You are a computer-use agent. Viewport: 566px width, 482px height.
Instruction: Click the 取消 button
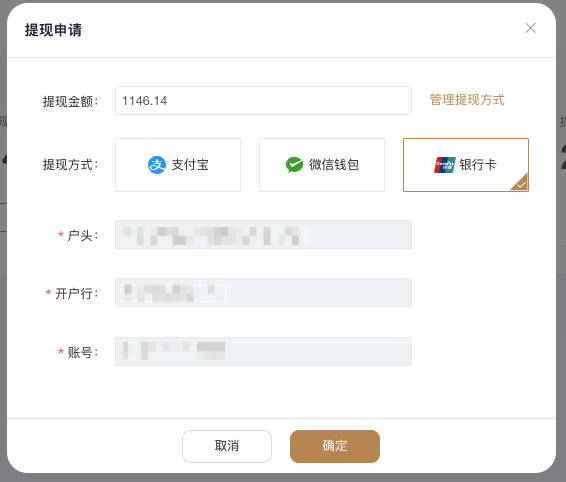click(x=227, y=446)
